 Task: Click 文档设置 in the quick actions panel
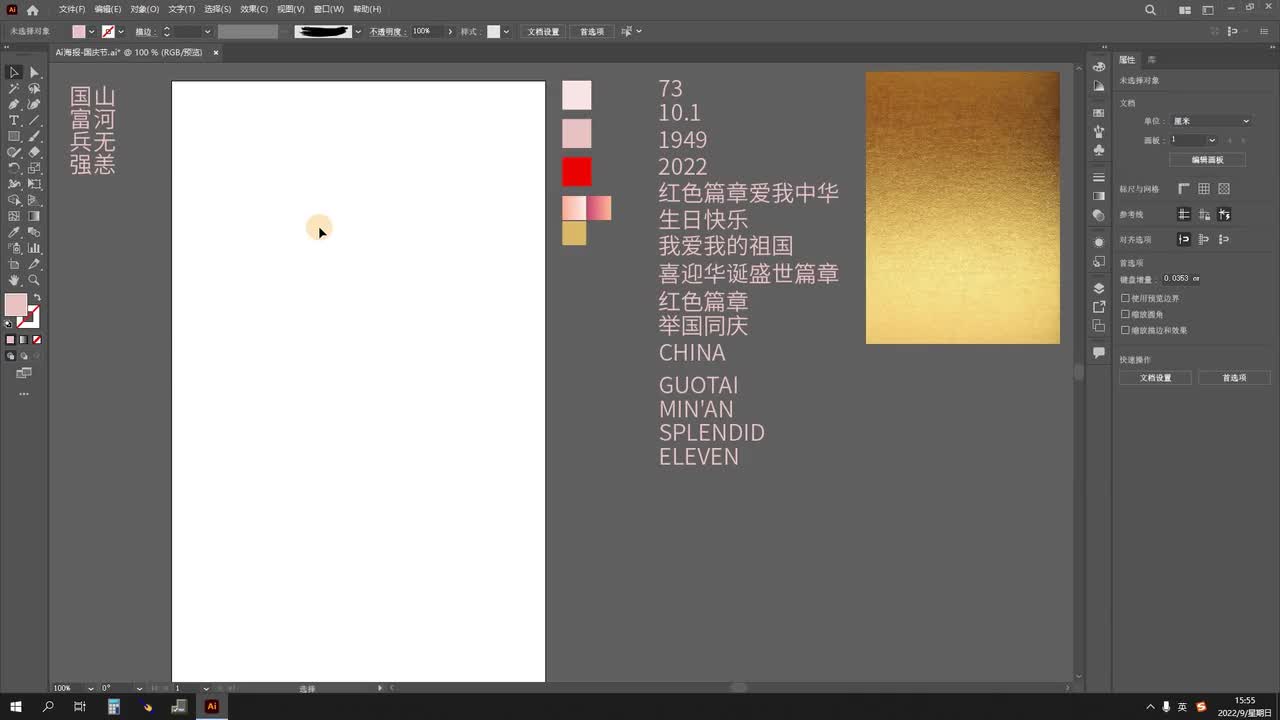[1155, 378]
